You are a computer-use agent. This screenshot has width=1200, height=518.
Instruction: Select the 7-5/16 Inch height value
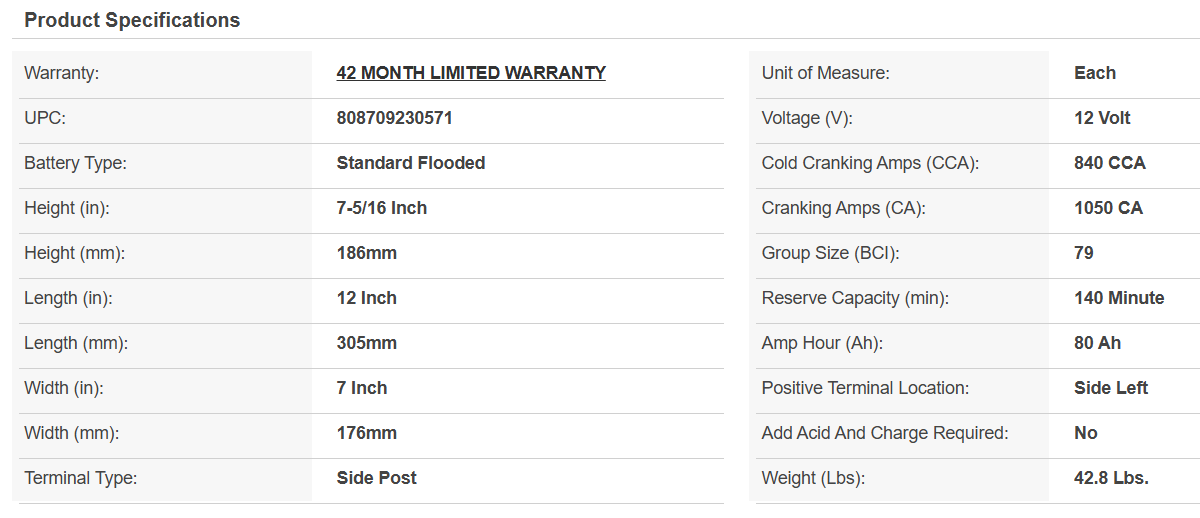(382, 208)
